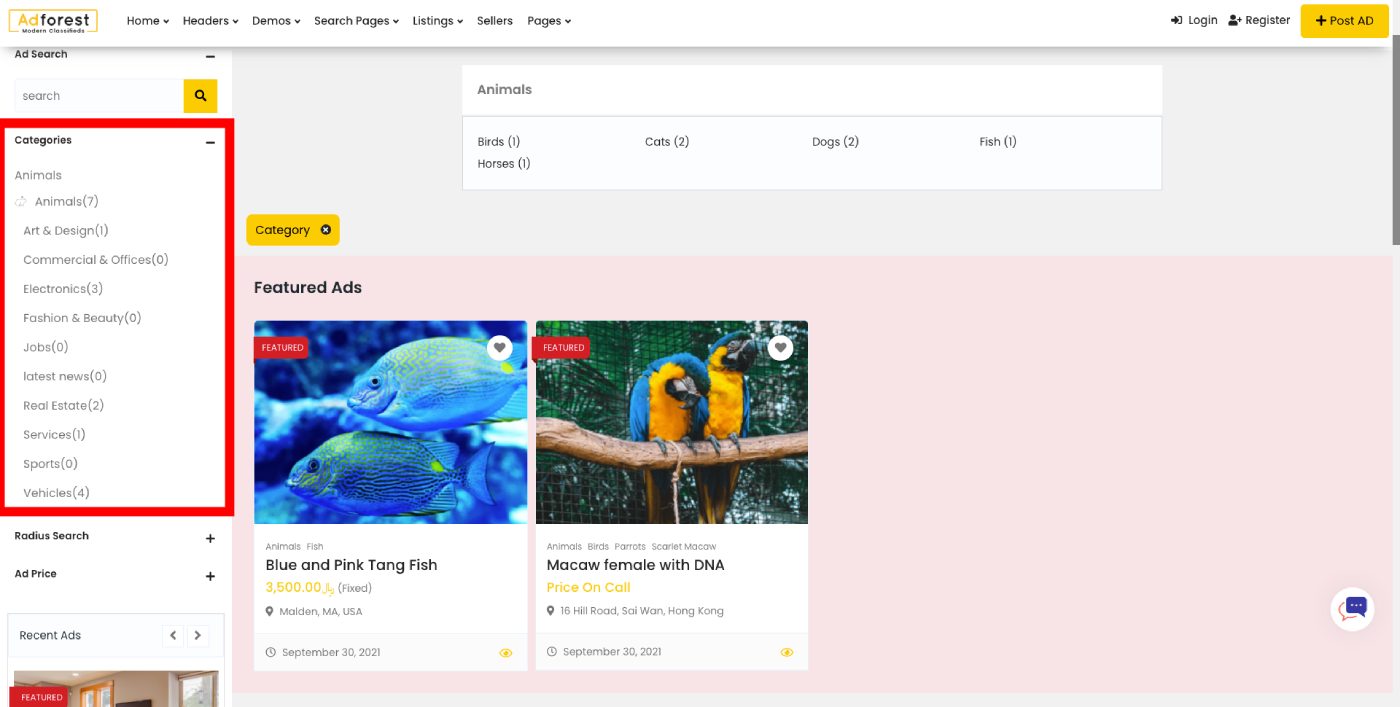Click the next arrow in Recent Ads carousel
The width and height of the screenshot is (1400, 707).
click(x=198, y=635)
